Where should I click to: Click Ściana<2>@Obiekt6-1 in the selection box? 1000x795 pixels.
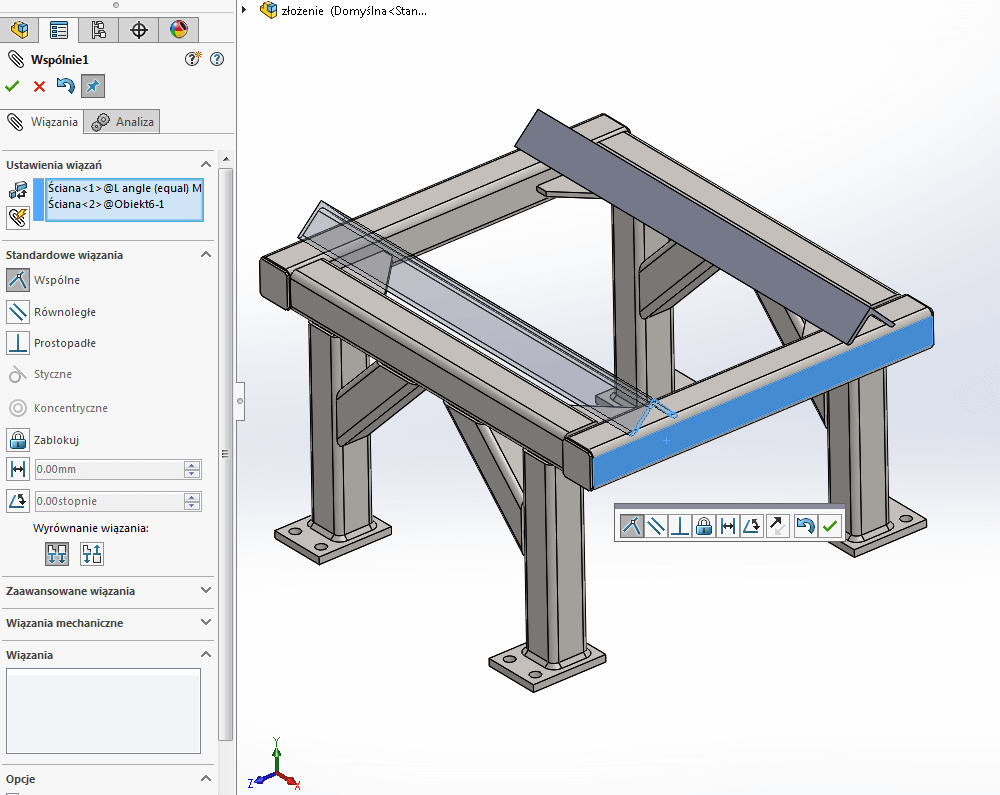coord(106,204)
